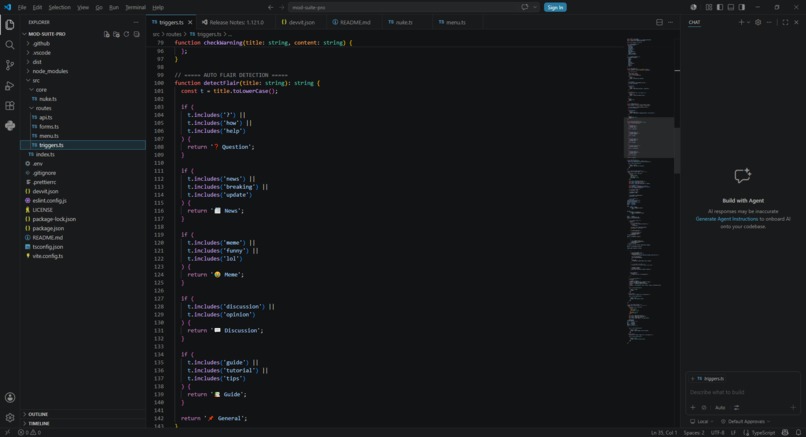This screenshot has height=437, width=806.
Task: Maximize the chat panel
Action: click(785, 22)
